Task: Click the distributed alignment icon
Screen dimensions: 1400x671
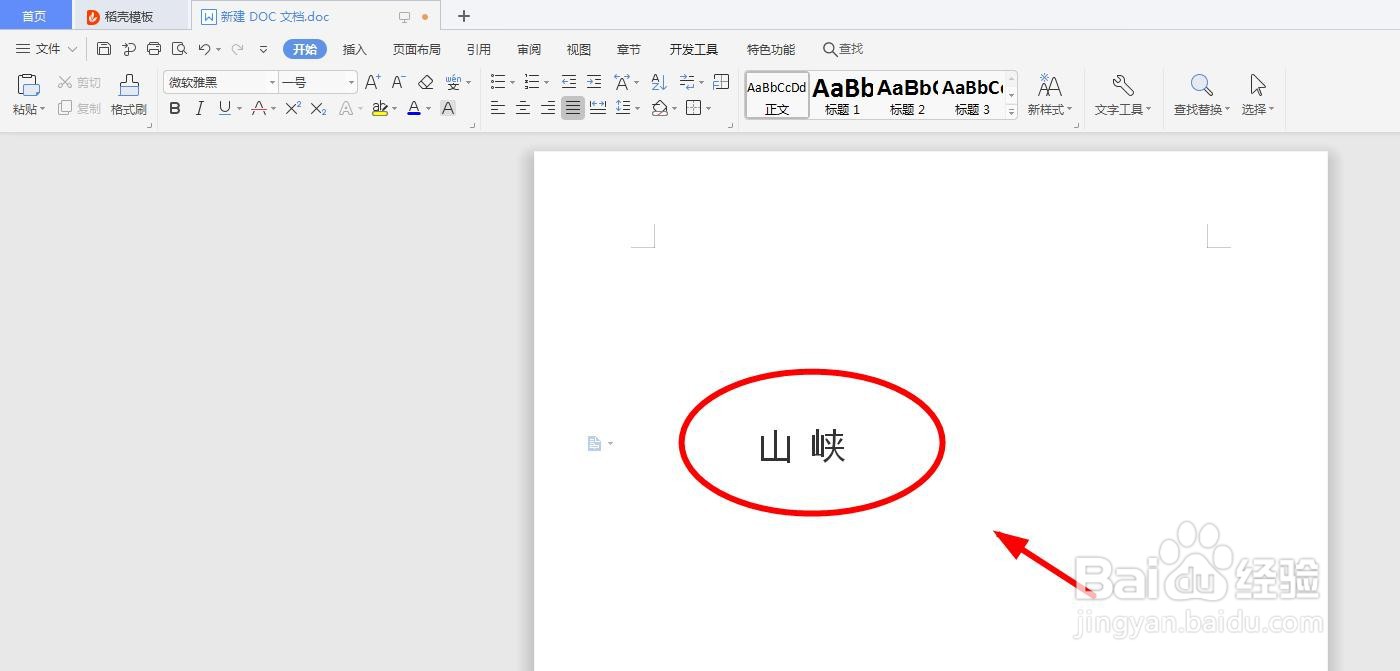Action: 598,108
